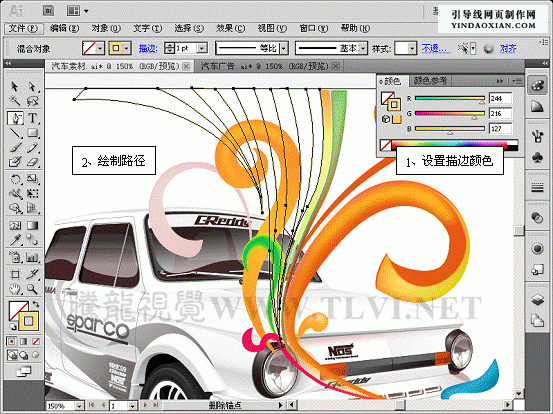Open the Layers panel dock icon

click(x=537, y=300)
